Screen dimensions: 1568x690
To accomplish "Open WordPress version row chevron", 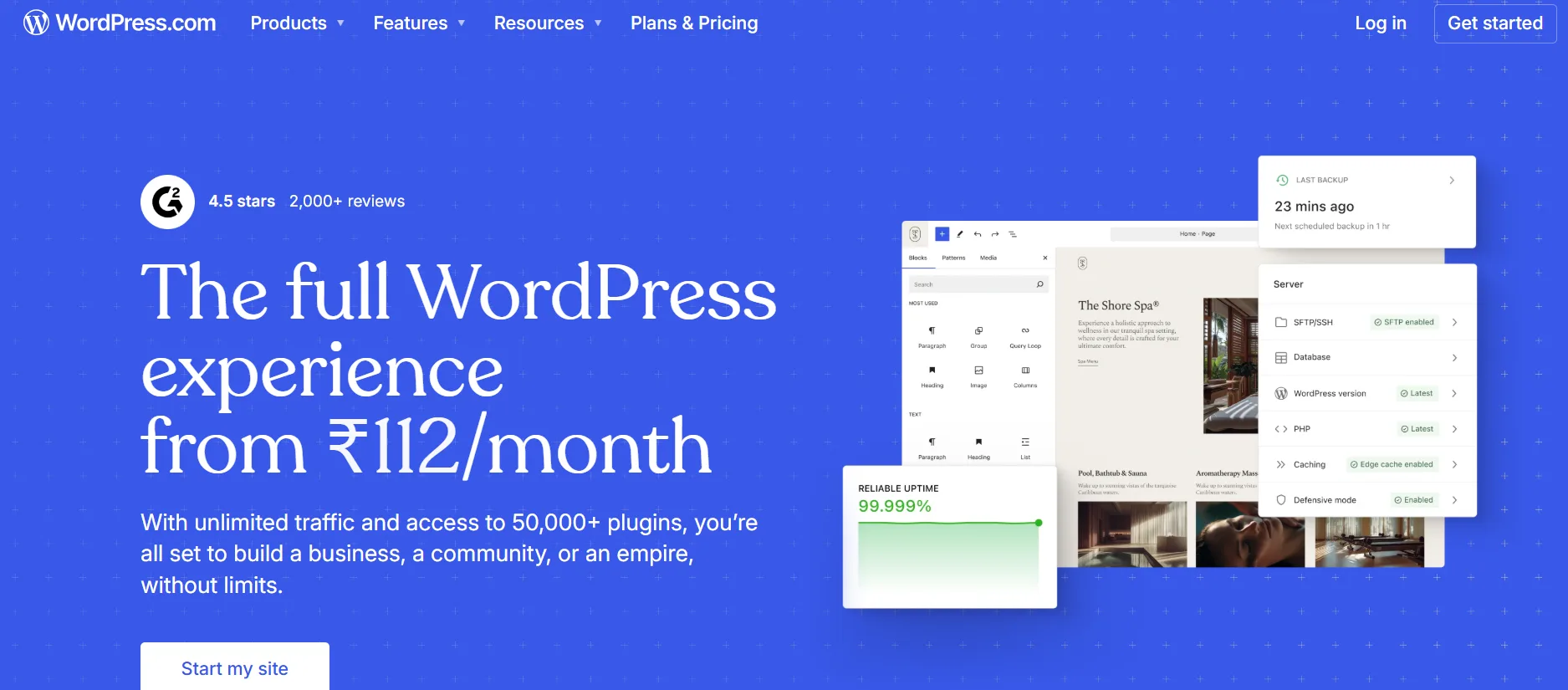I will pyautogui.click(x=1455, y=393).
